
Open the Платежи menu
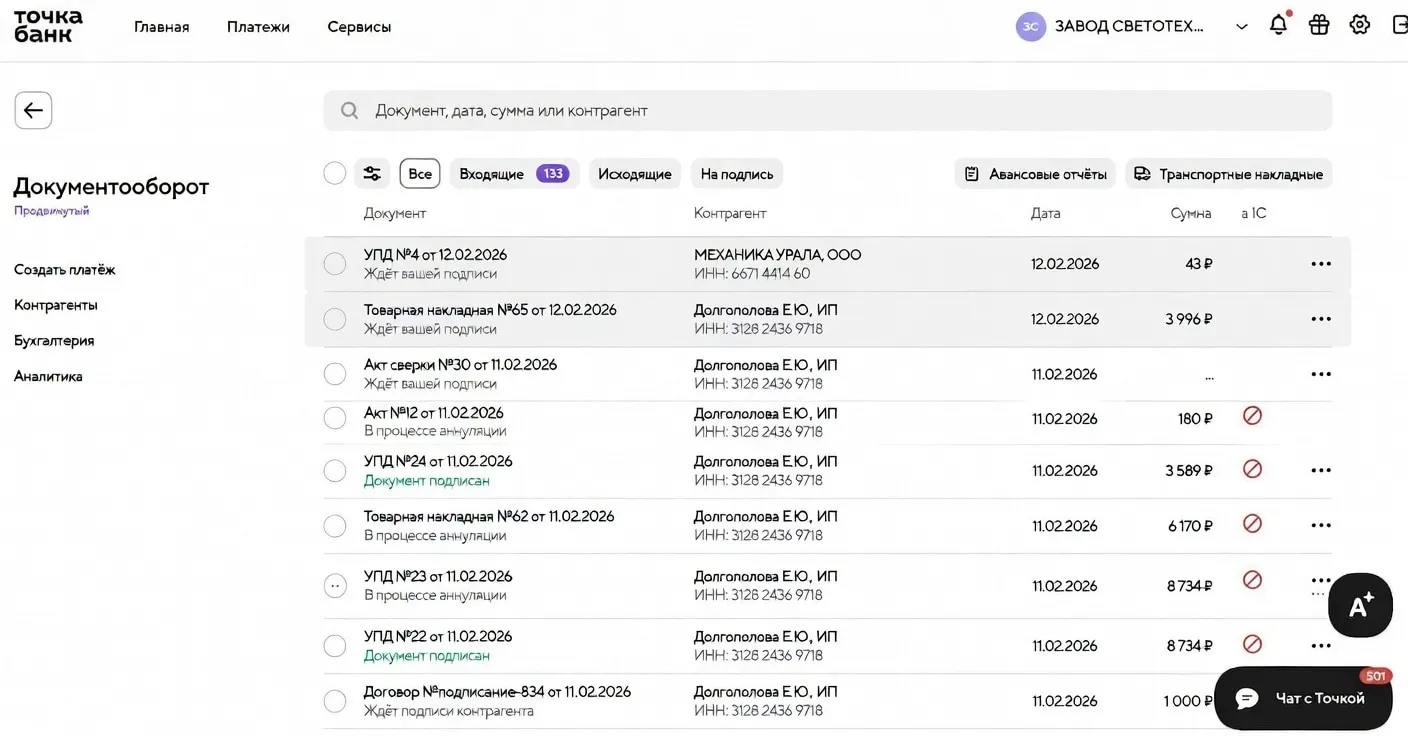point(258,26)
